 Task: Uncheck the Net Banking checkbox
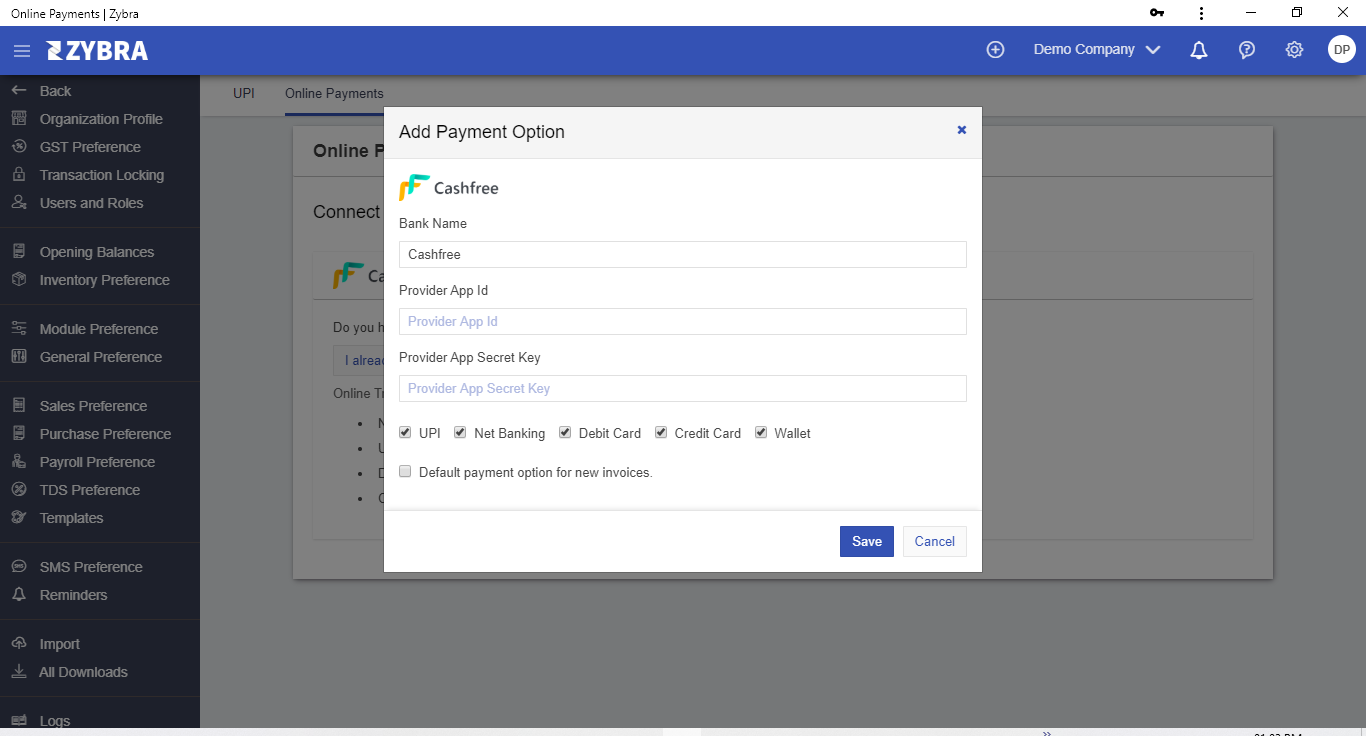[460, 432]
